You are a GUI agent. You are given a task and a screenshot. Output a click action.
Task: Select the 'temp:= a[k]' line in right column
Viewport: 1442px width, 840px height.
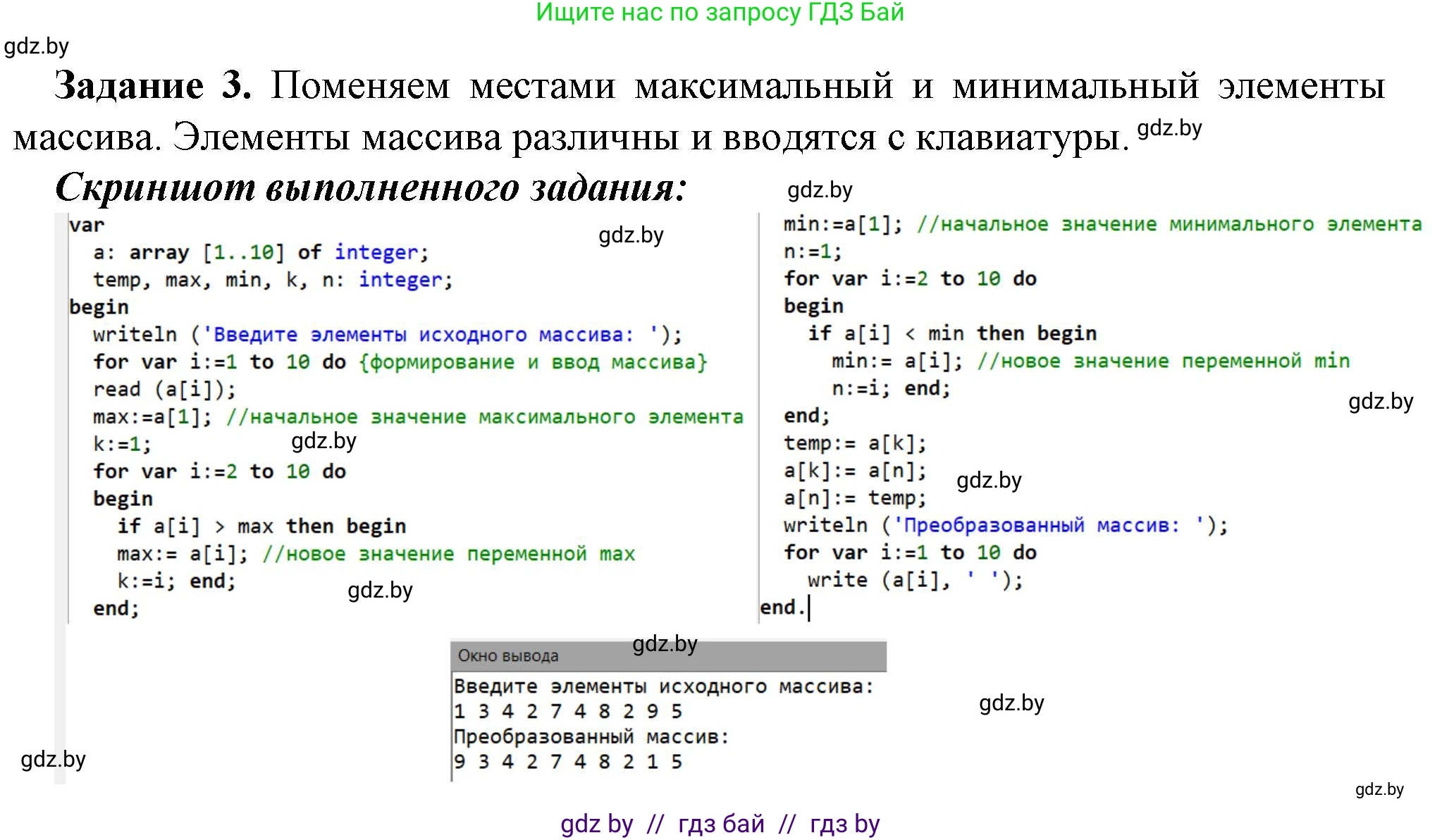point(856,443)
